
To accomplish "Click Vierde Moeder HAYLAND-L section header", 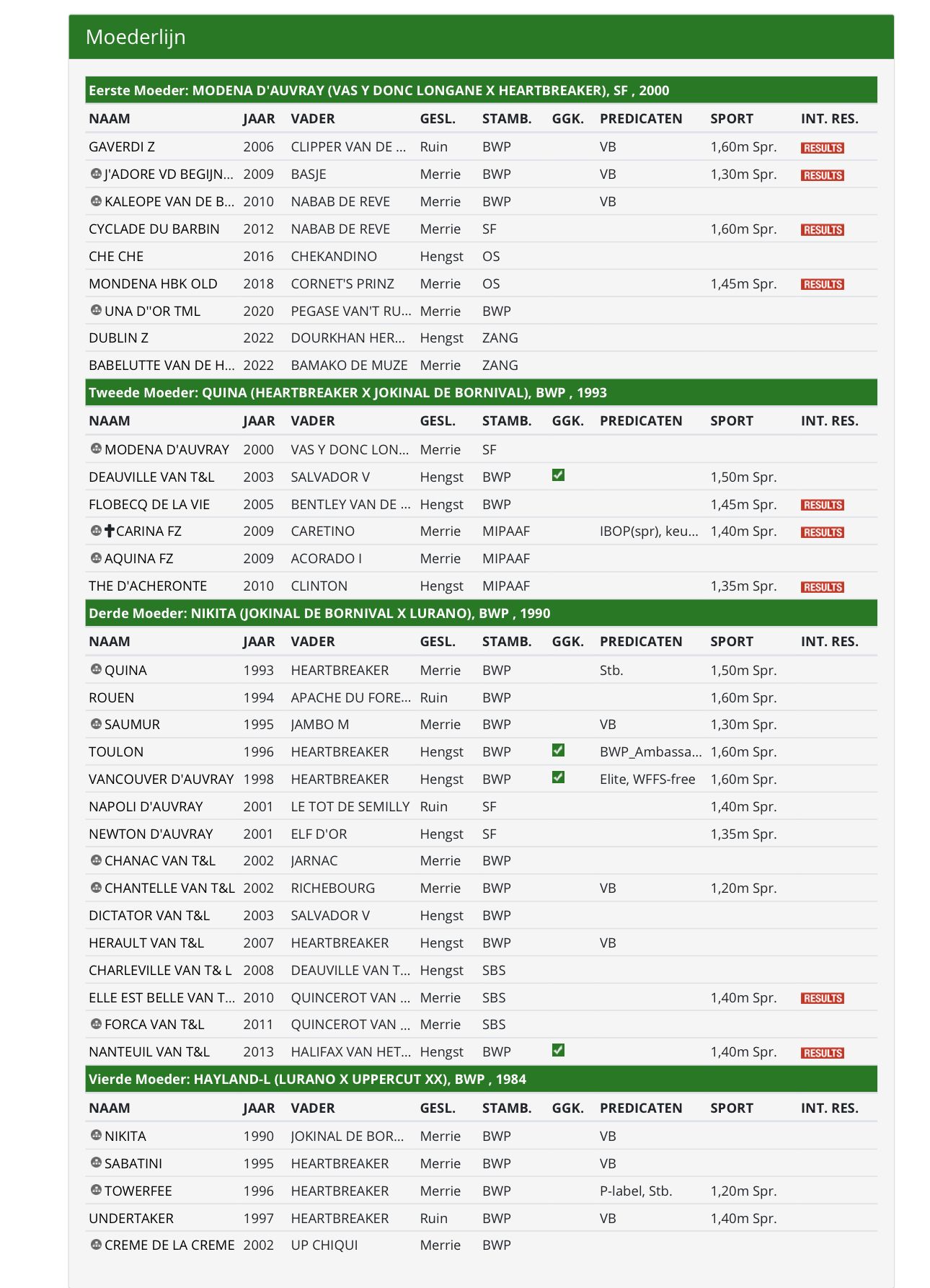I will [x=481, y=1079].
